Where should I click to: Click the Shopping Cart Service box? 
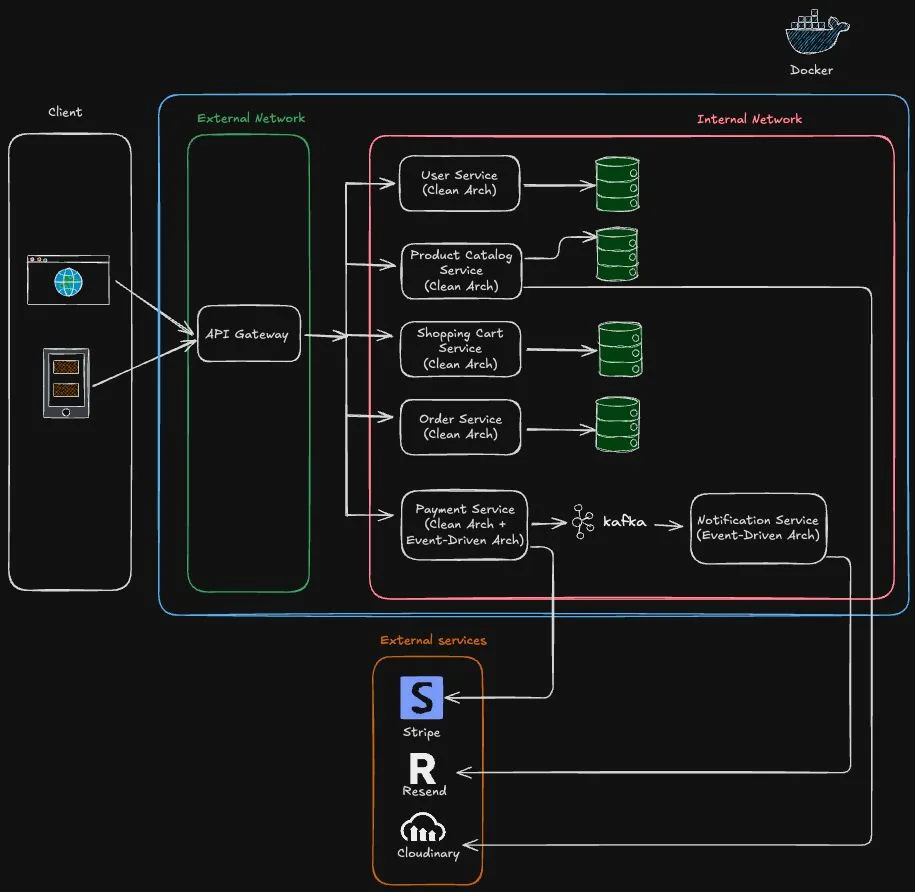pos(460,349)
